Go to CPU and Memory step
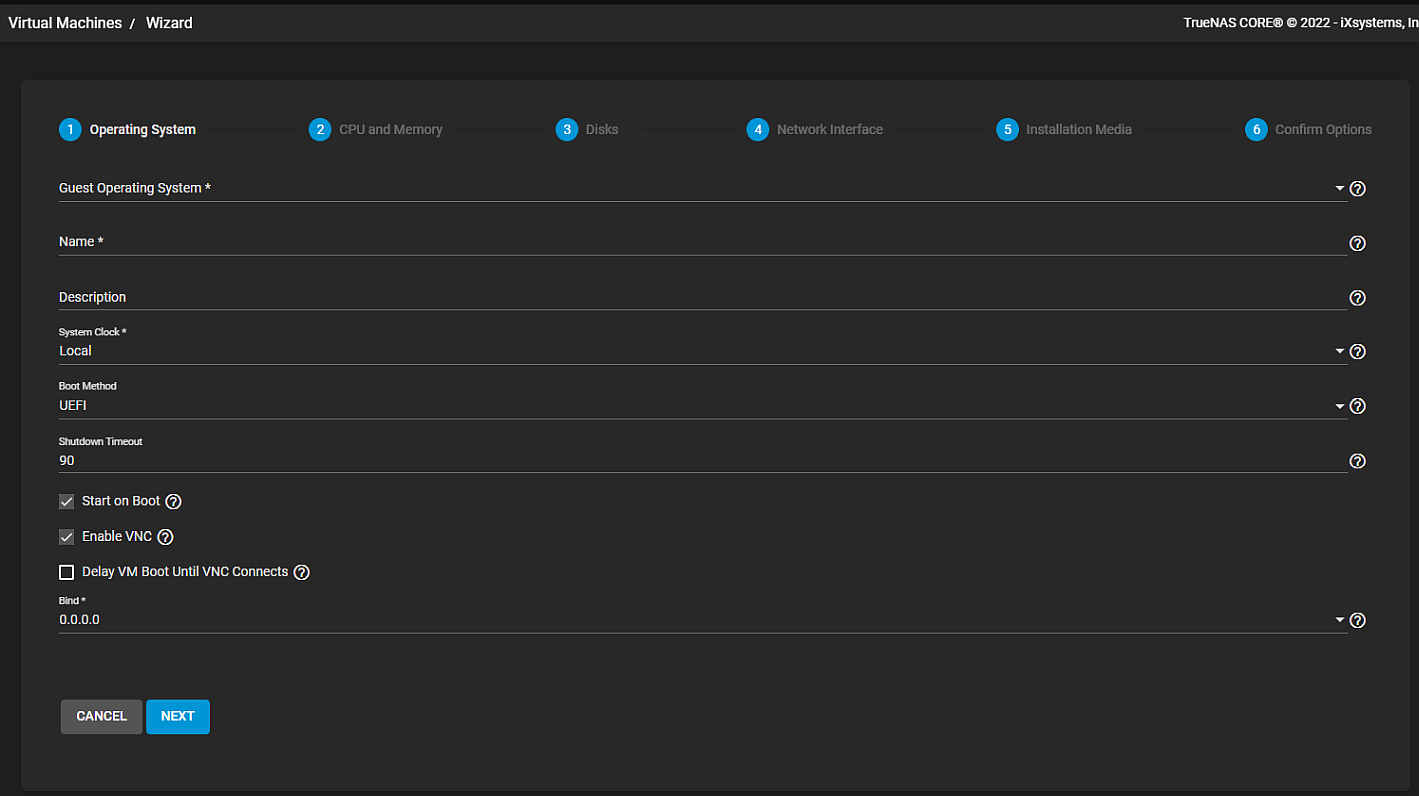This screenshot has width=1419, height=796. tap(376, 130)
